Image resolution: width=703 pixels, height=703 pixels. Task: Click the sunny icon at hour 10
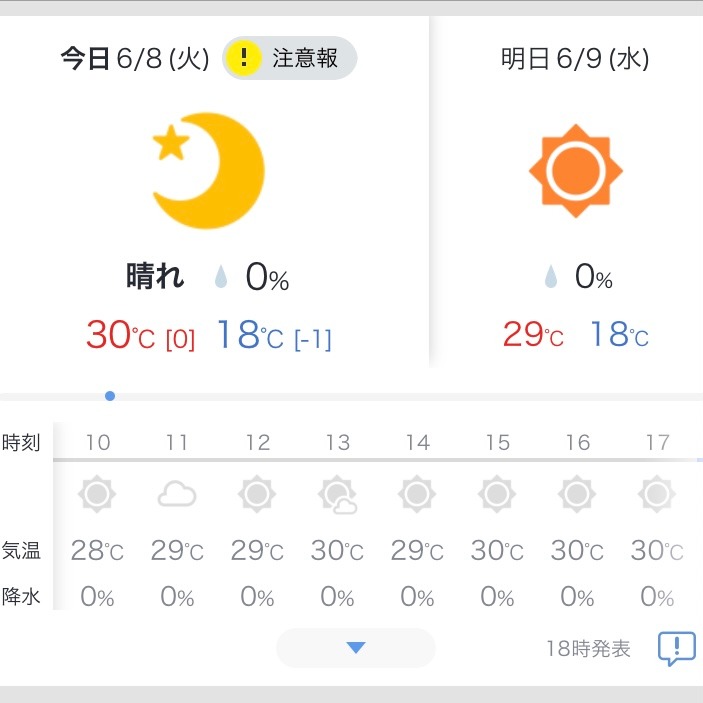tap(97, 494)
